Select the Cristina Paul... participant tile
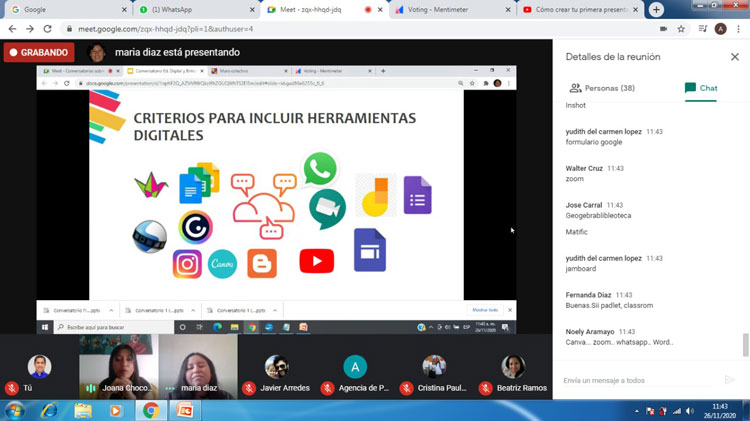 (x=434, y=367)
